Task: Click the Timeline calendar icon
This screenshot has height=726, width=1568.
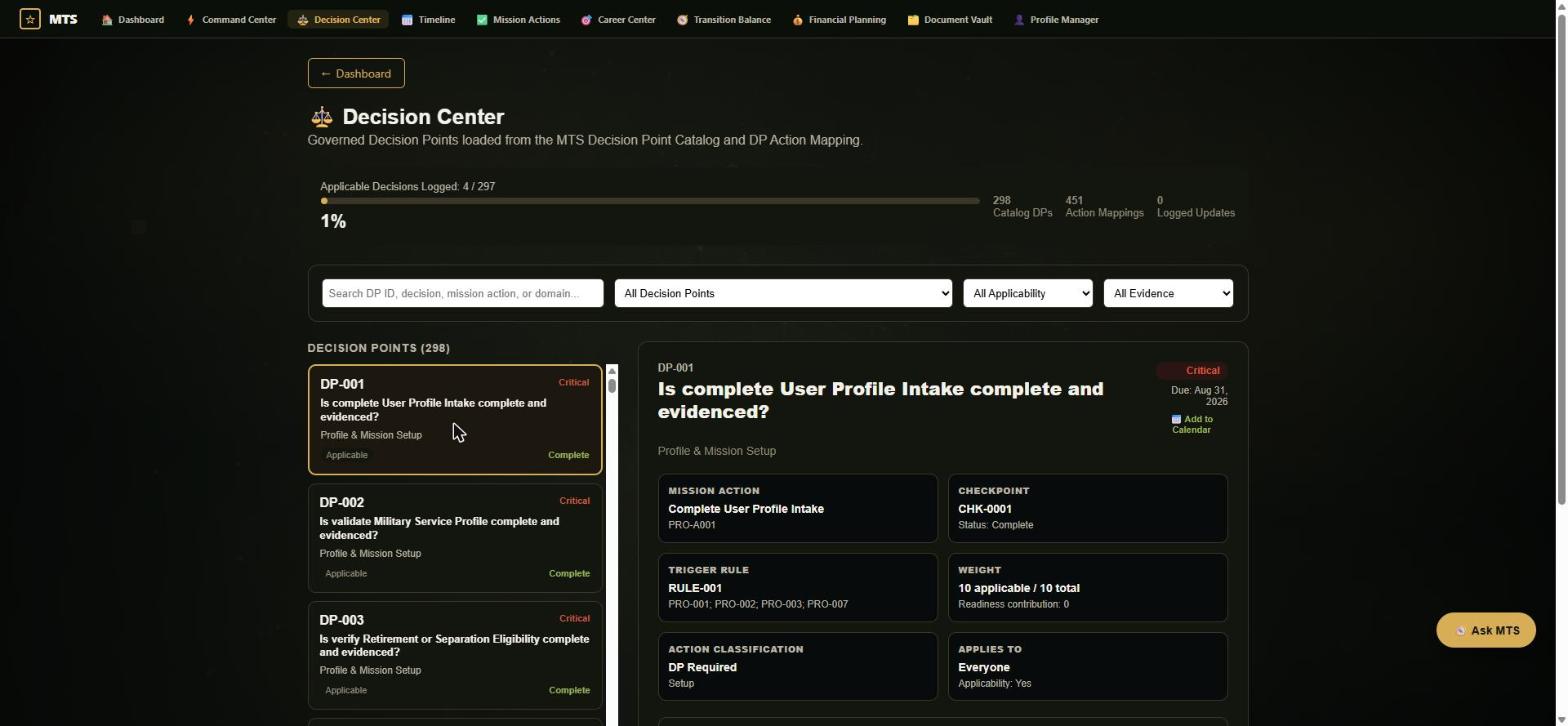Action: coord(407,20)
